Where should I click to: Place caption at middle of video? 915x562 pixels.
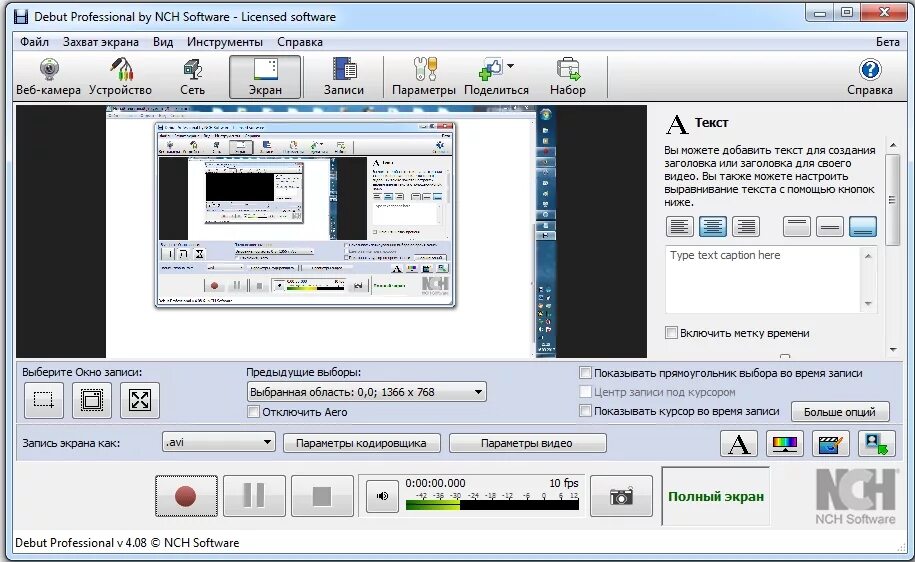tap(829, 226)
